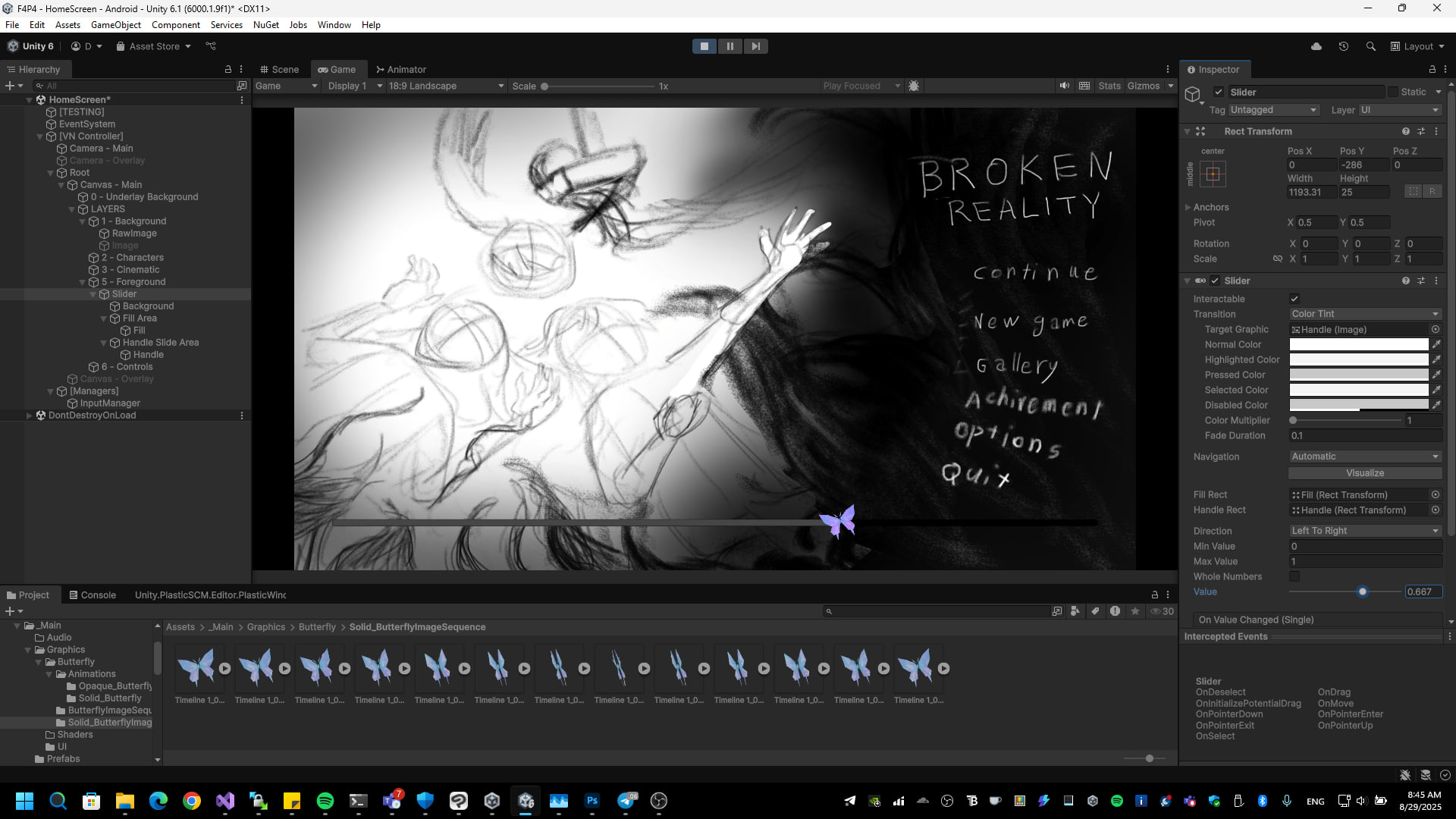1456x819 pixels.
Task: Toggle the Interactable checkbox
Action: point(1294,299)
